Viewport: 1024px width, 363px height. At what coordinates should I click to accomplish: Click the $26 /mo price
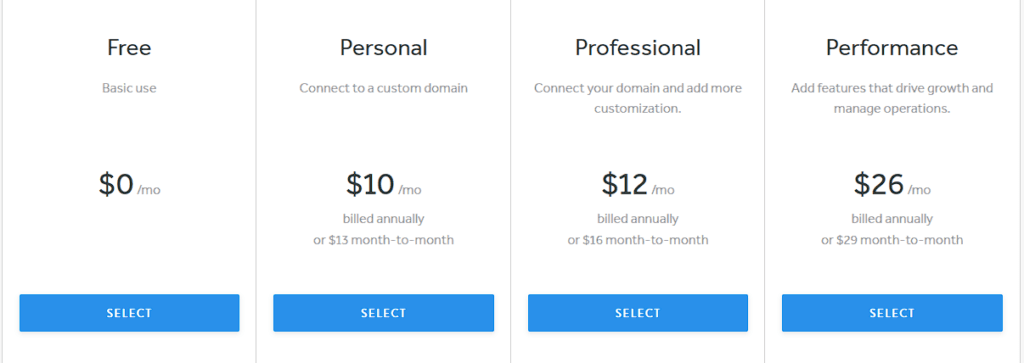892,185
